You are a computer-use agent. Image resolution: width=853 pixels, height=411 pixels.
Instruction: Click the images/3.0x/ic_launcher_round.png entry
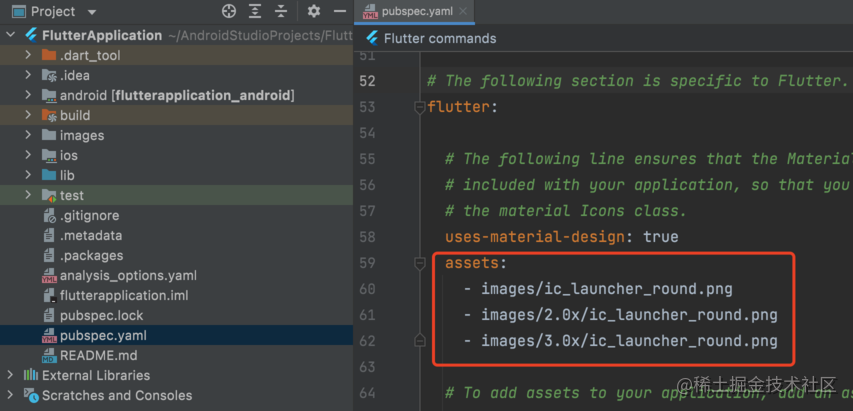(629, 341)
